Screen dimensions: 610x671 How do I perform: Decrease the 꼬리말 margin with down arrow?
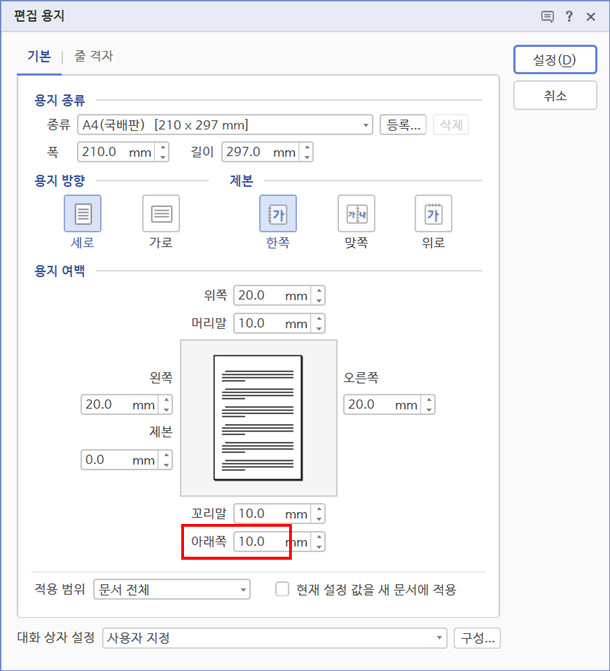pos(319,518)
